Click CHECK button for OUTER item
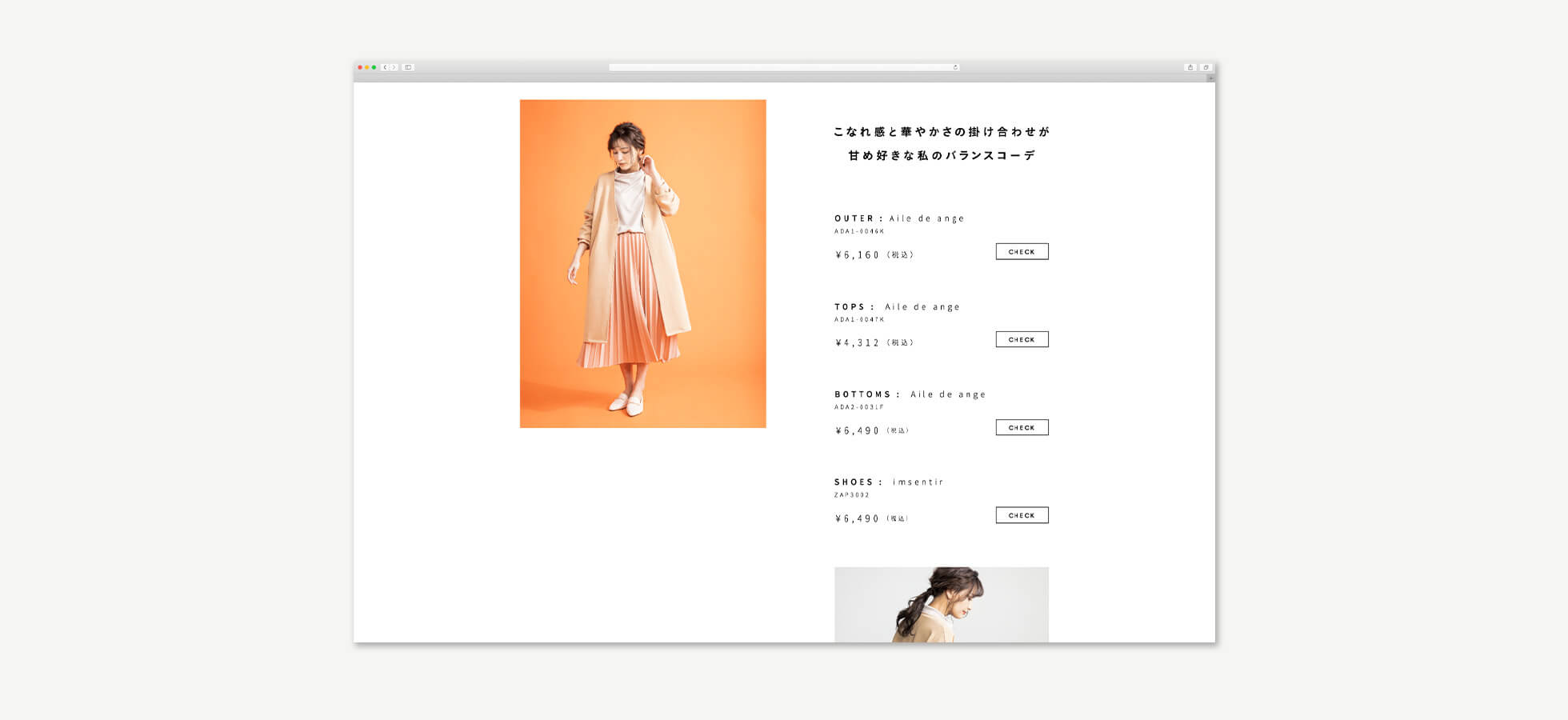Viewport: 1568px width, 720px height. coord(1022,251)
